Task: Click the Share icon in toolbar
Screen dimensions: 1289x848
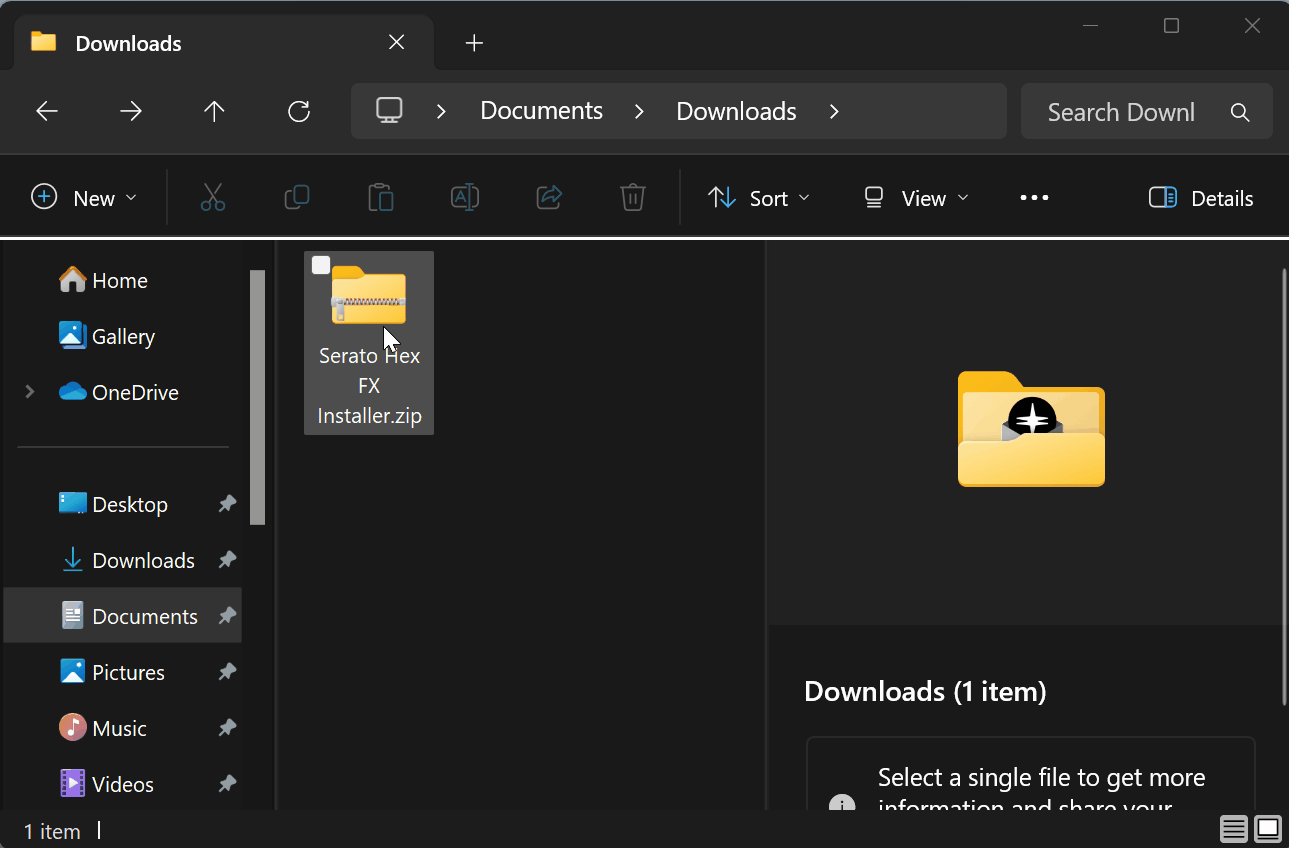Action: click(x=549, y=198)
